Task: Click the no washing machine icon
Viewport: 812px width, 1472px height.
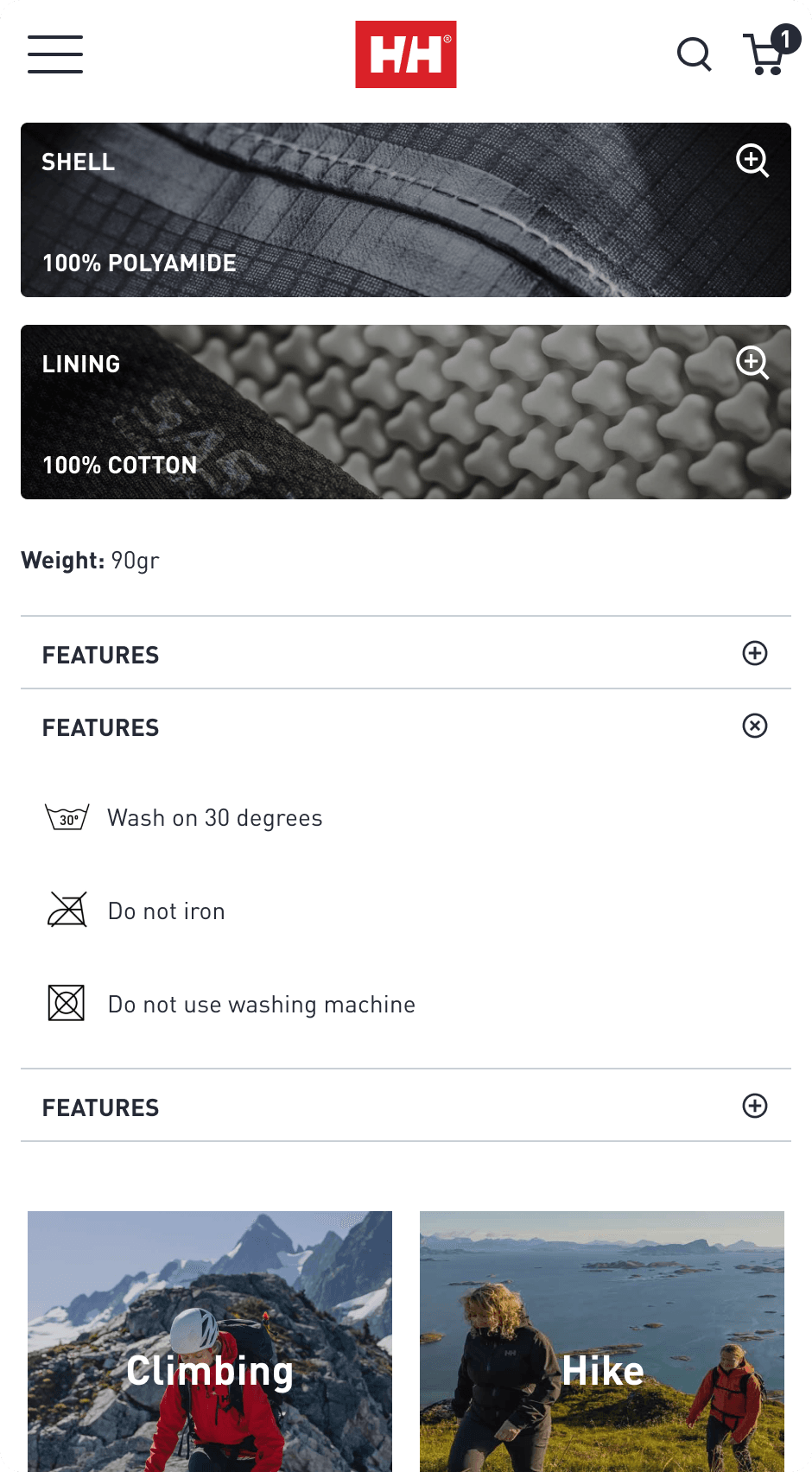Action: click(x=67, y=1003)
